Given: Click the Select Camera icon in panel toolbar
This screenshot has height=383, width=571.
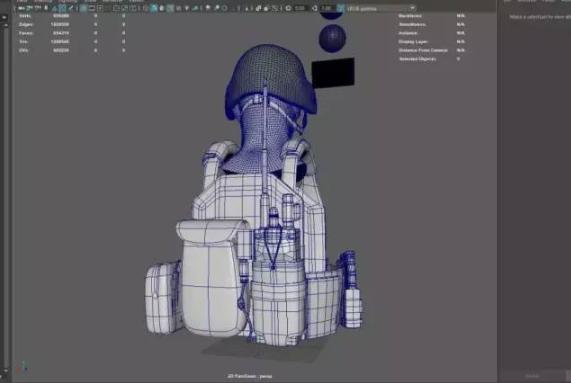Looking at the screenshot, I should [22, 8].
